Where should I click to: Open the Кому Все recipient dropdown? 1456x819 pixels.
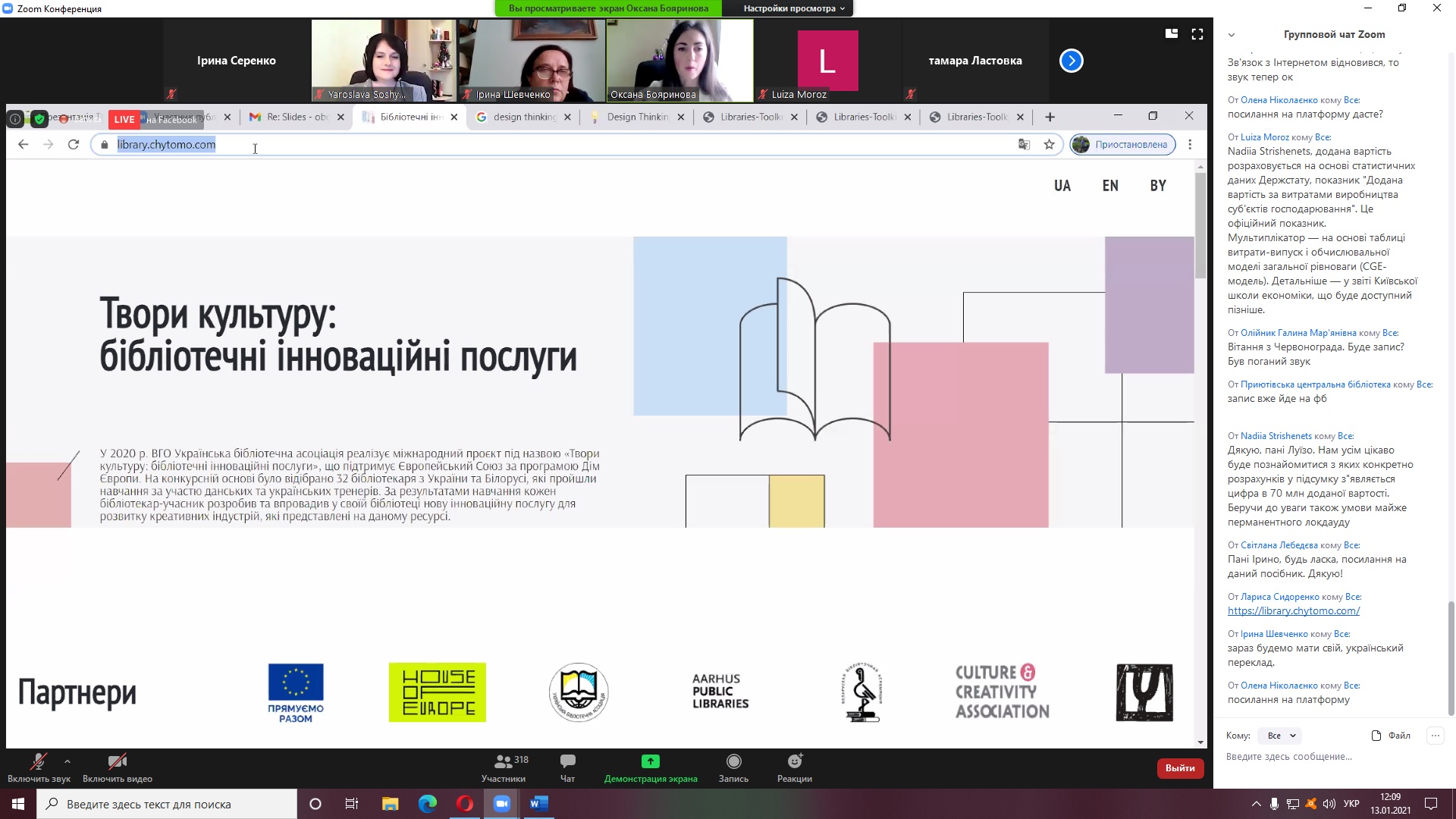[x=1280, y=736]
